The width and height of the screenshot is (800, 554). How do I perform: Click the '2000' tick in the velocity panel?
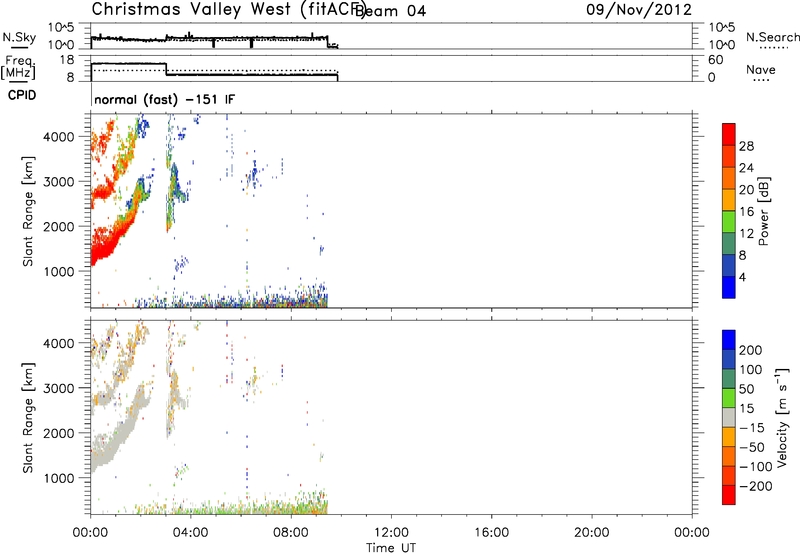(58, 433)
